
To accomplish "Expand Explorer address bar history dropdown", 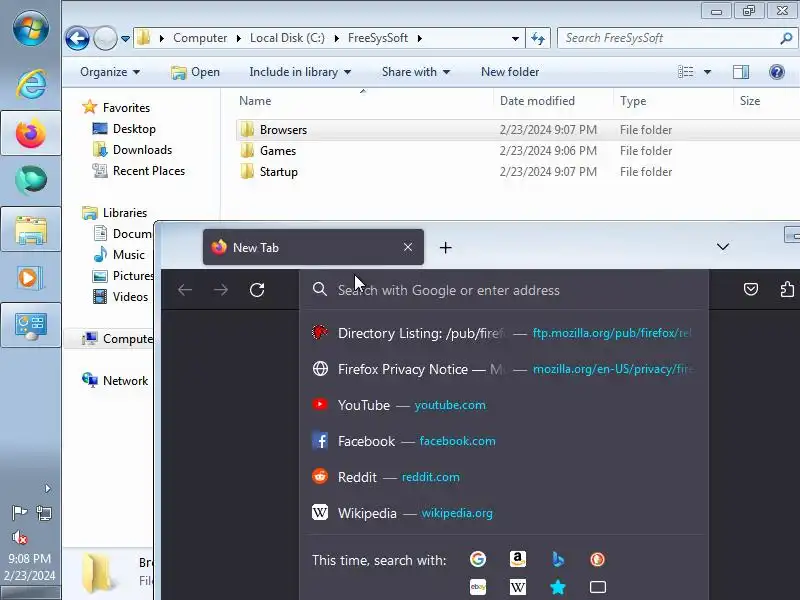I will tap(515, 38).
